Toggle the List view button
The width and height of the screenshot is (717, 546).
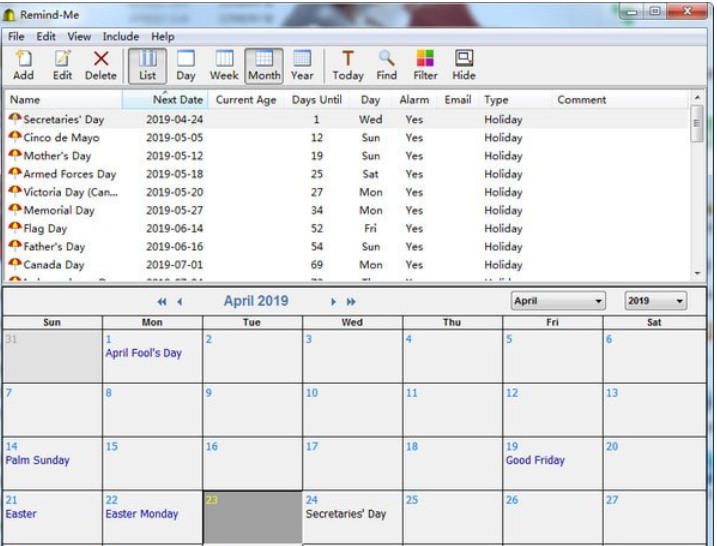[147, 60]
